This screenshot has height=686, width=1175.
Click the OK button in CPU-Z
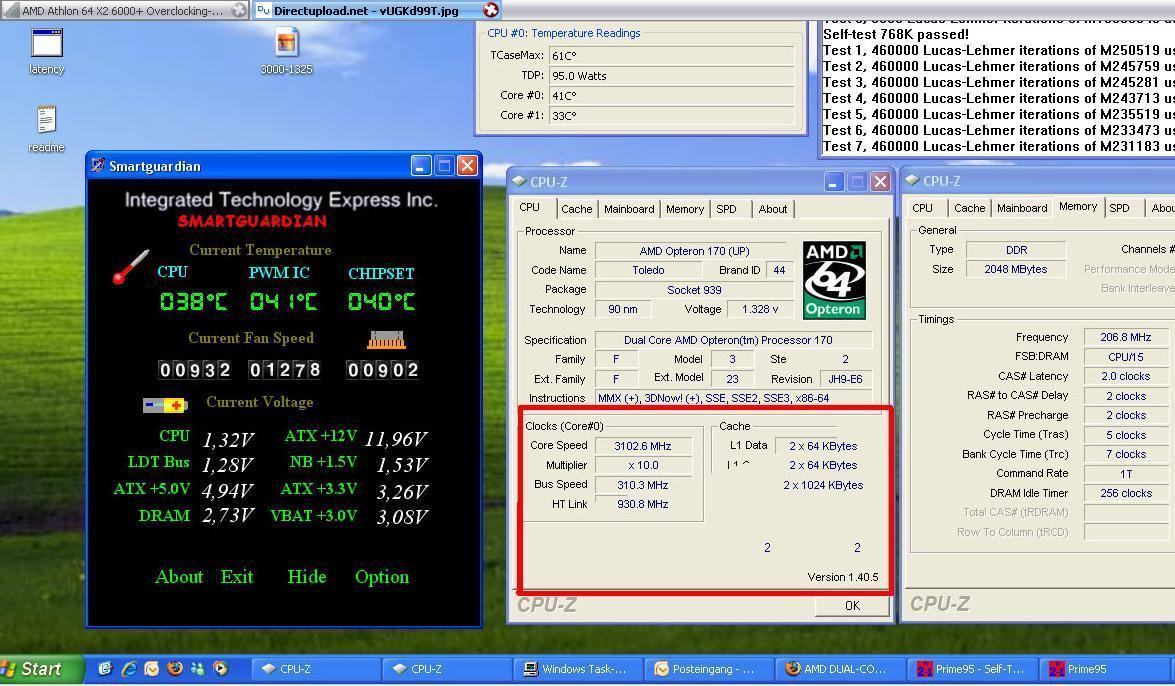coord(852,606)
